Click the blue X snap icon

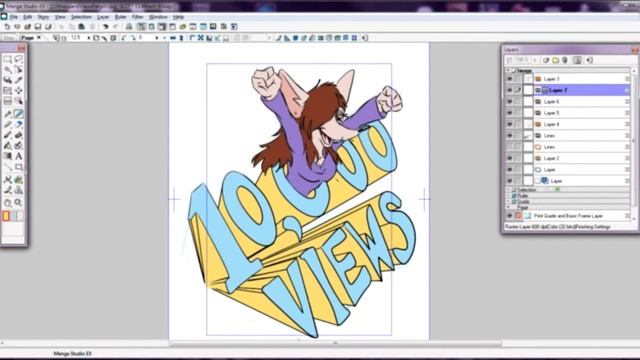pyautogui.click(x=200, y=38)
